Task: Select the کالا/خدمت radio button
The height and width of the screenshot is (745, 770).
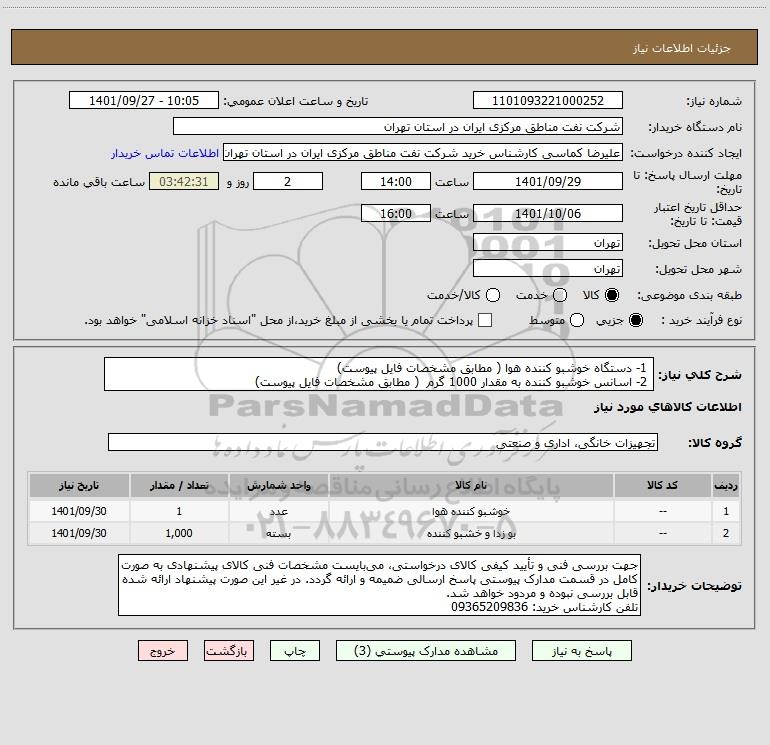Action: [493, 295]
